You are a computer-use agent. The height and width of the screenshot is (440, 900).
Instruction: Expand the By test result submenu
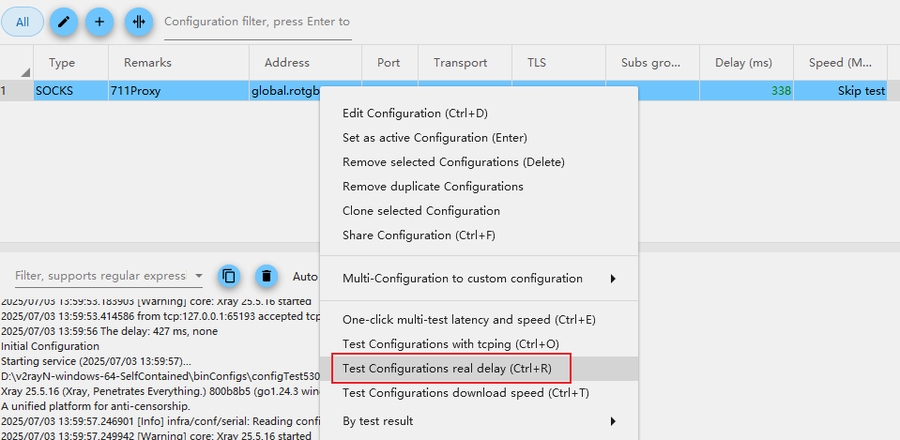point(613,421)
